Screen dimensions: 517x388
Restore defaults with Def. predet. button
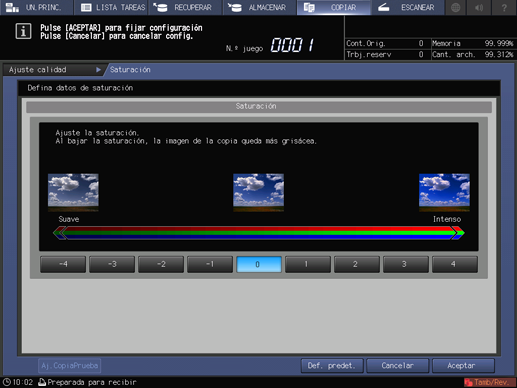(x=332, y=366)
